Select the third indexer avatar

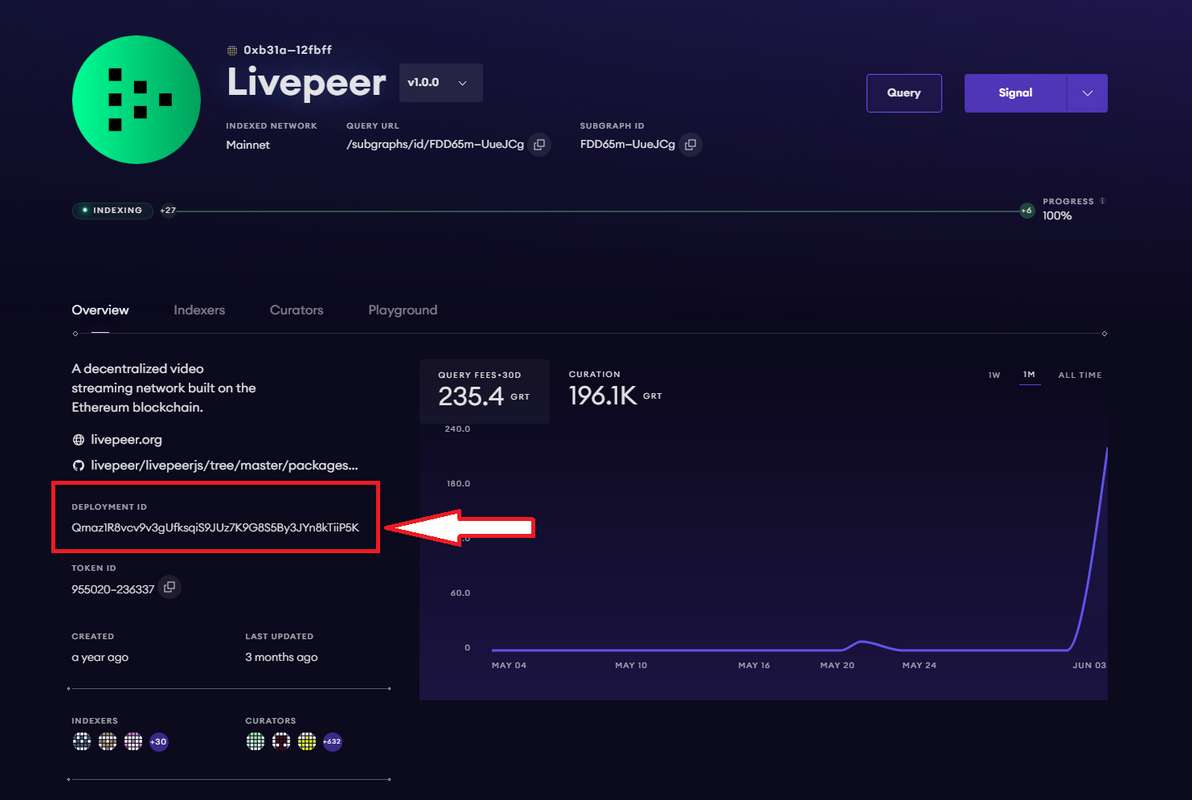tap(133, 741)
